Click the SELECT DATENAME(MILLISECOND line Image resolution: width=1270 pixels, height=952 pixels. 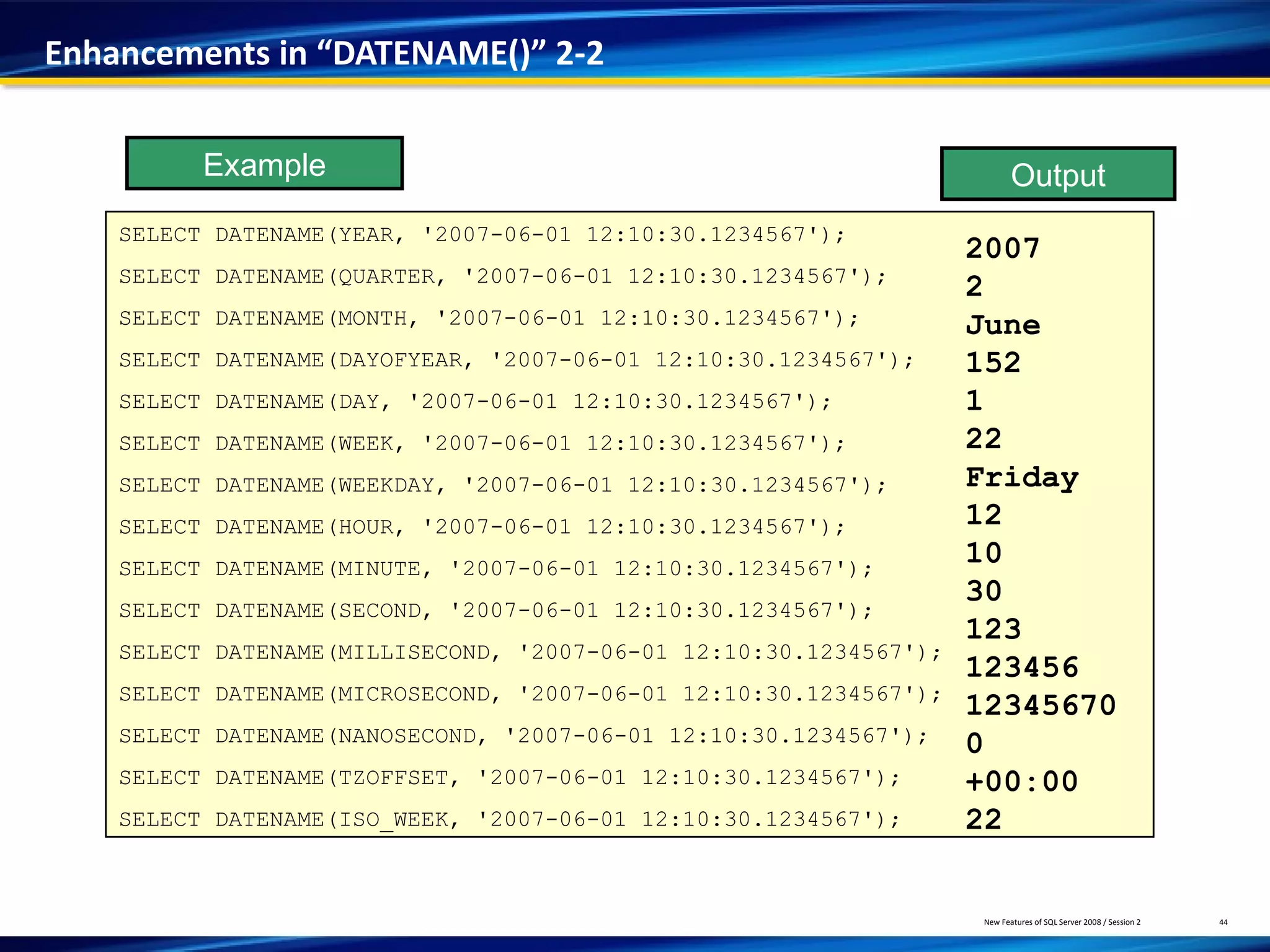(530, 652)
